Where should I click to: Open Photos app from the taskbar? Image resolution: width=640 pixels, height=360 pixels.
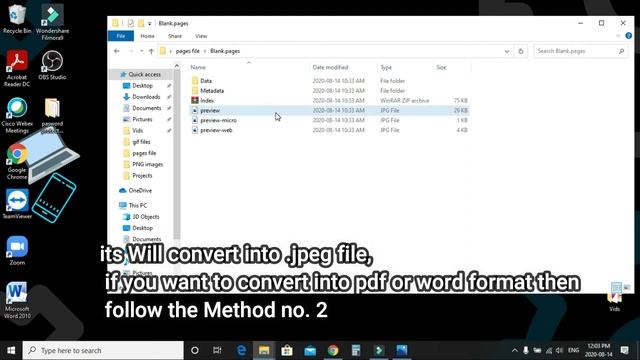(x=402, y=350)
